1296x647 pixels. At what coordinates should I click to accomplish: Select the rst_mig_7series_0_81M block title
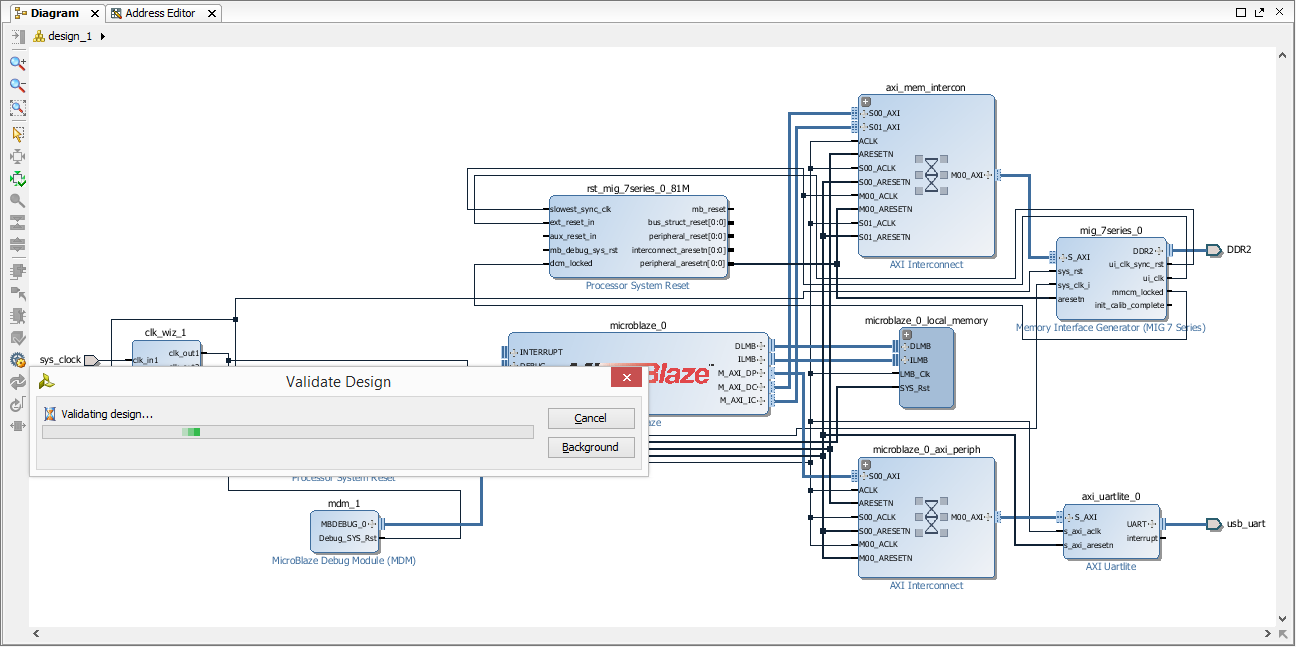(x=638, y=188)
